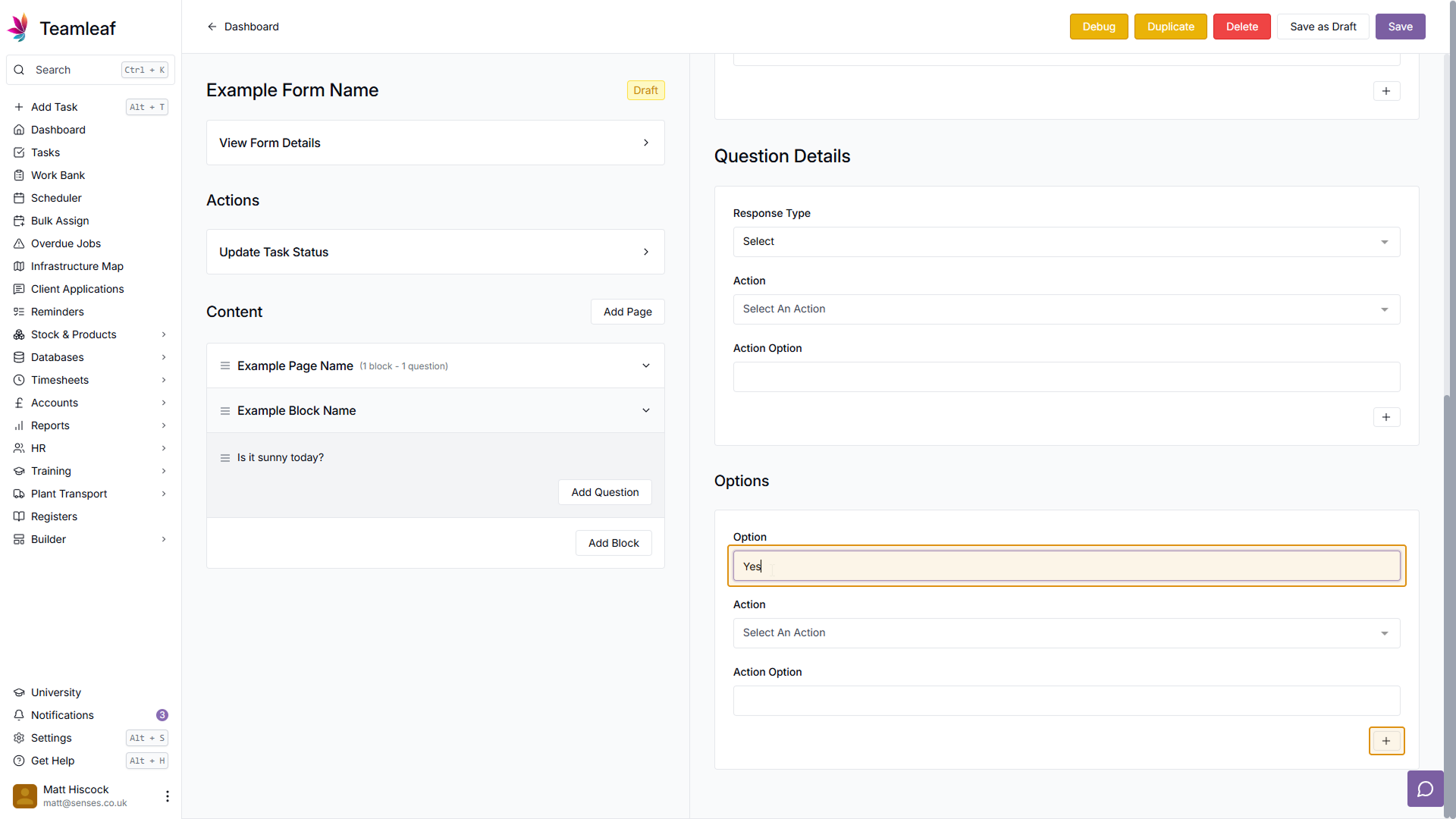Open the Response Type dropdown
Screen dimensions: 1456x819
point(1065,242)
